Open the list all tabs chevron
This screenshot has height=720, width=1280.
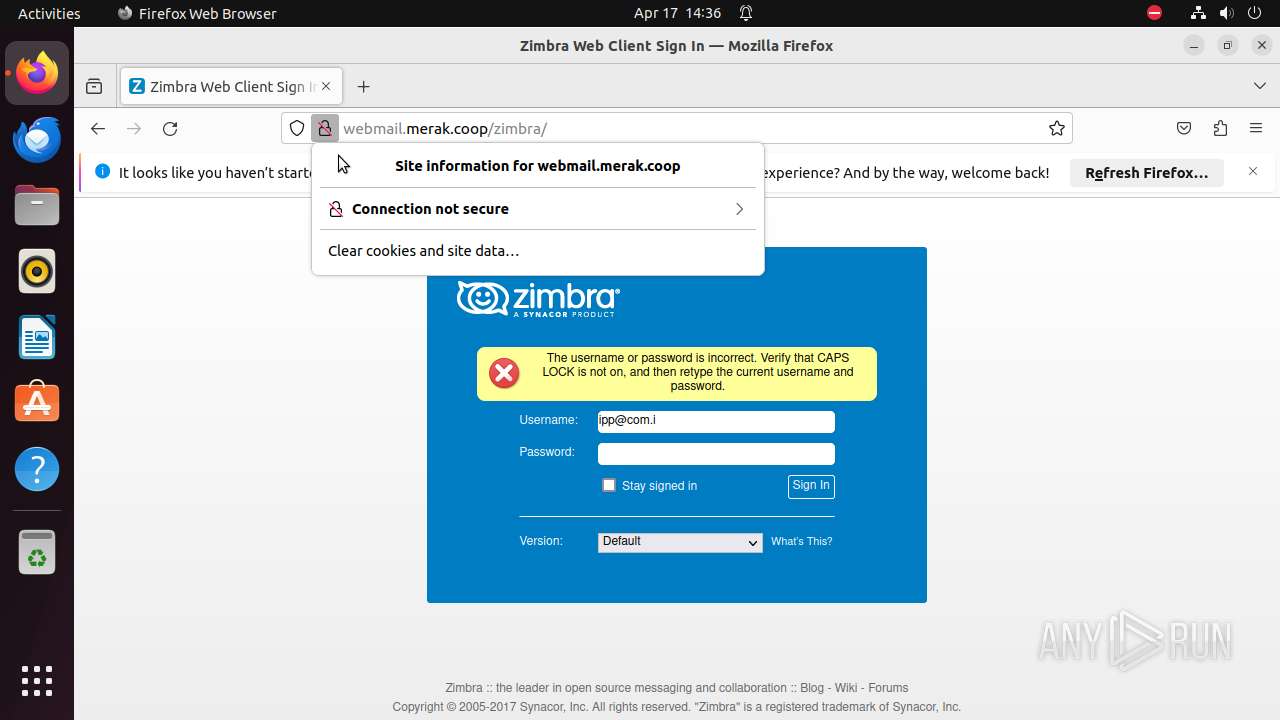(x=1260, y=87)
